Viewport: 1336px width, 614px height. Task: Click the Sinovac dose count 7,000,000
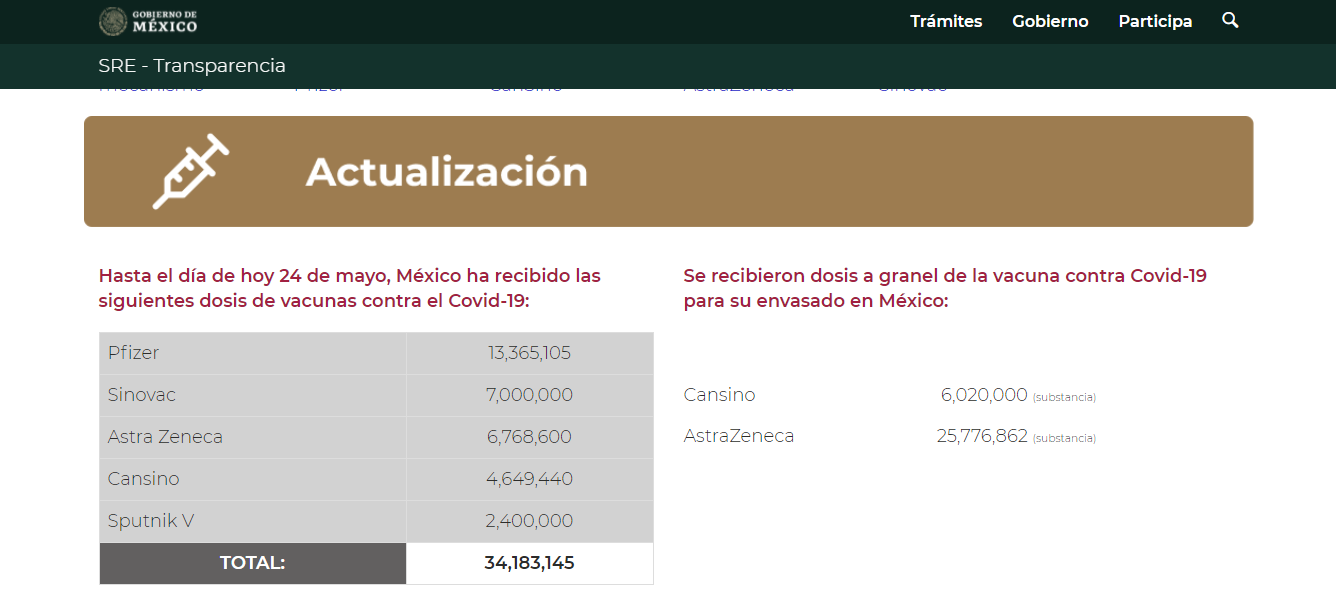tap(529, 395)
